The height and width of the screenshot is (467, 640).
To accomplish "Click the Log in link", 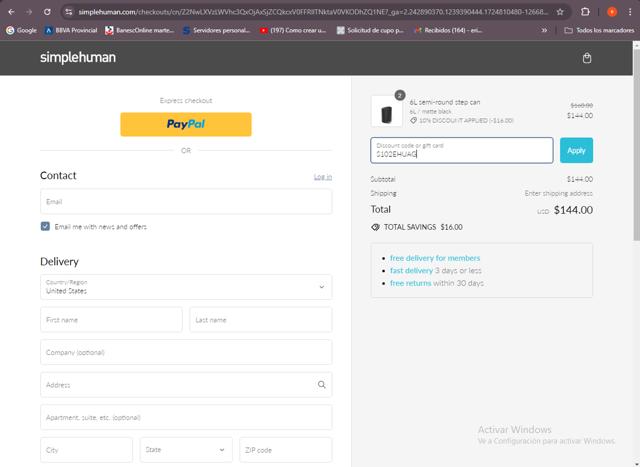I will pyautogui.click(x=322, y=177).
